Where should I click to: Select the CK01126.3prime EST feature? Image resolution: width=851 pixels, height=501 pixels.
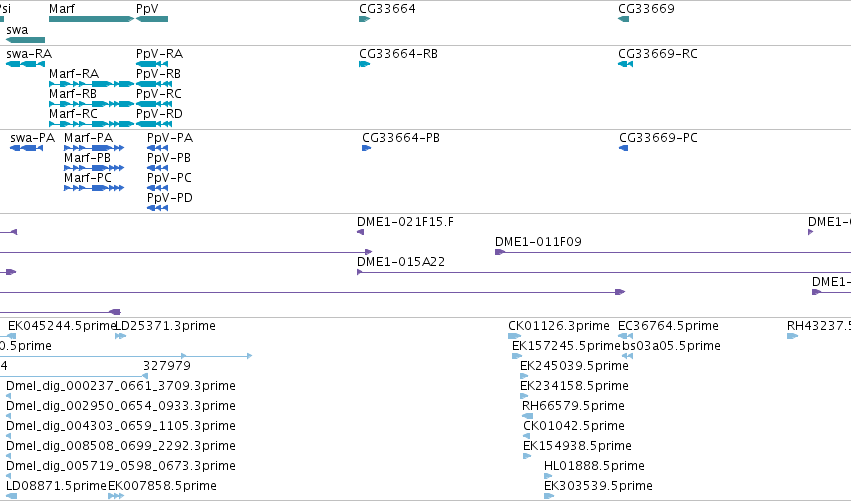(514, 336)
